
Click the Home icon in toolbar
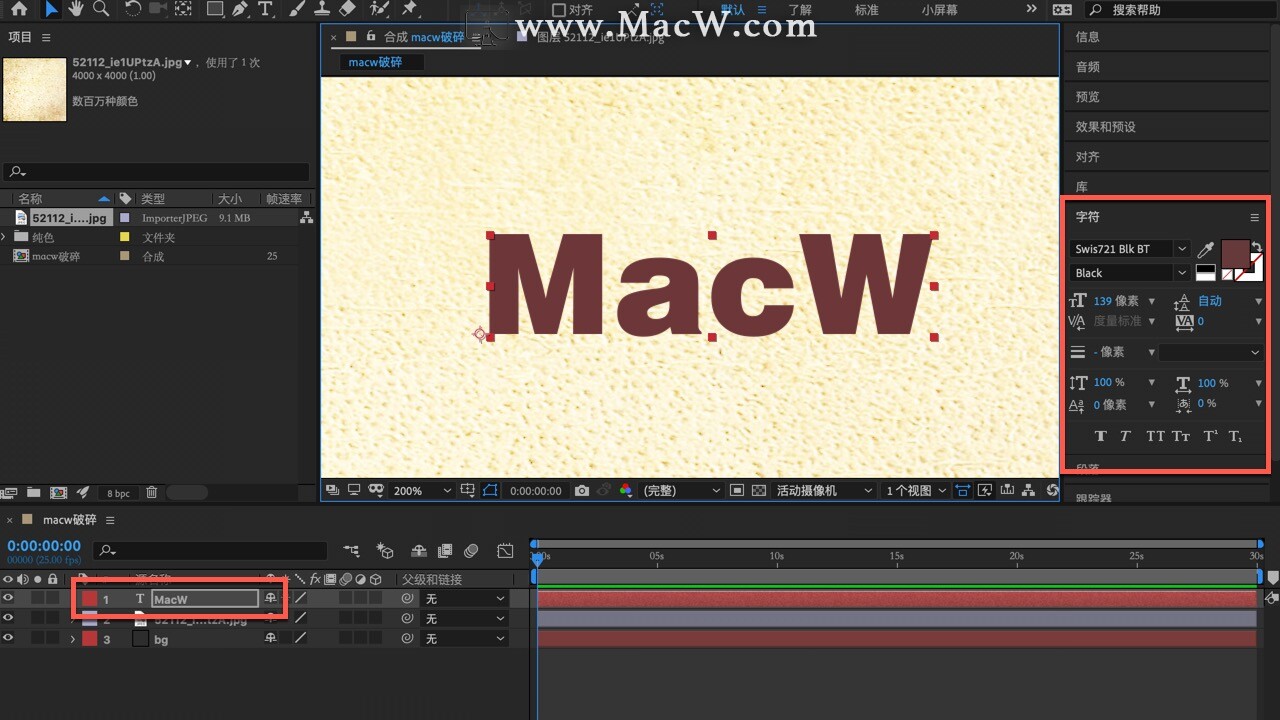(x=18, y=9)
